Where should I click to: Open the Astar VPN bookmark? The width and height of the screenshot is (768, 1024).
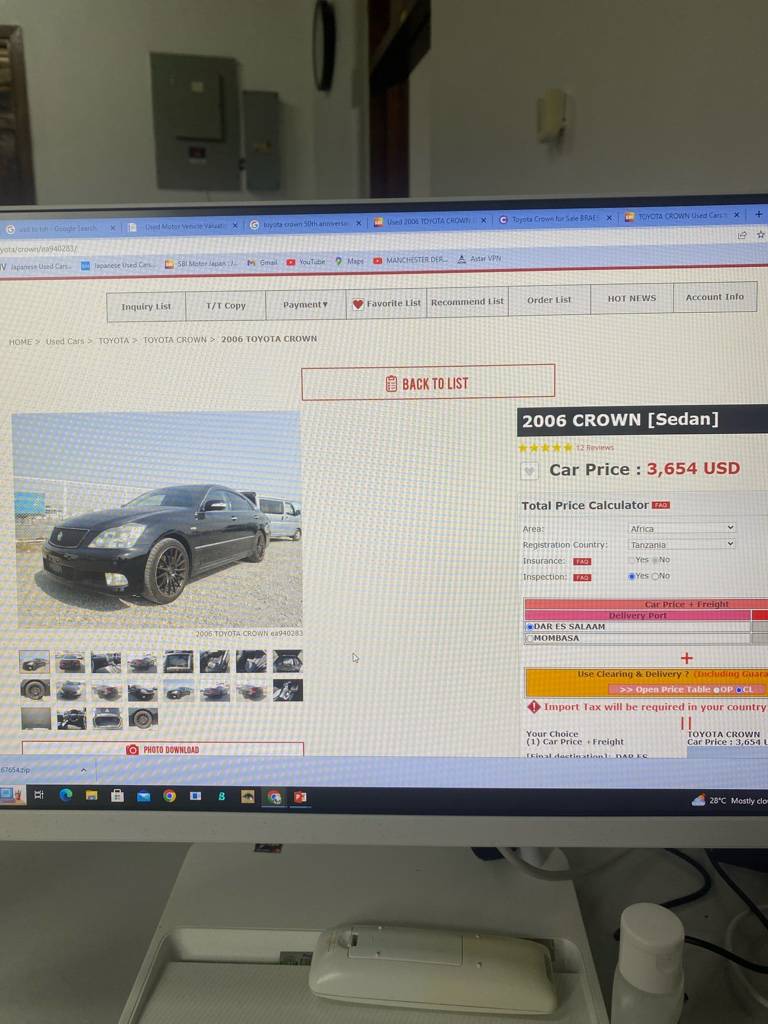(479, 259)
